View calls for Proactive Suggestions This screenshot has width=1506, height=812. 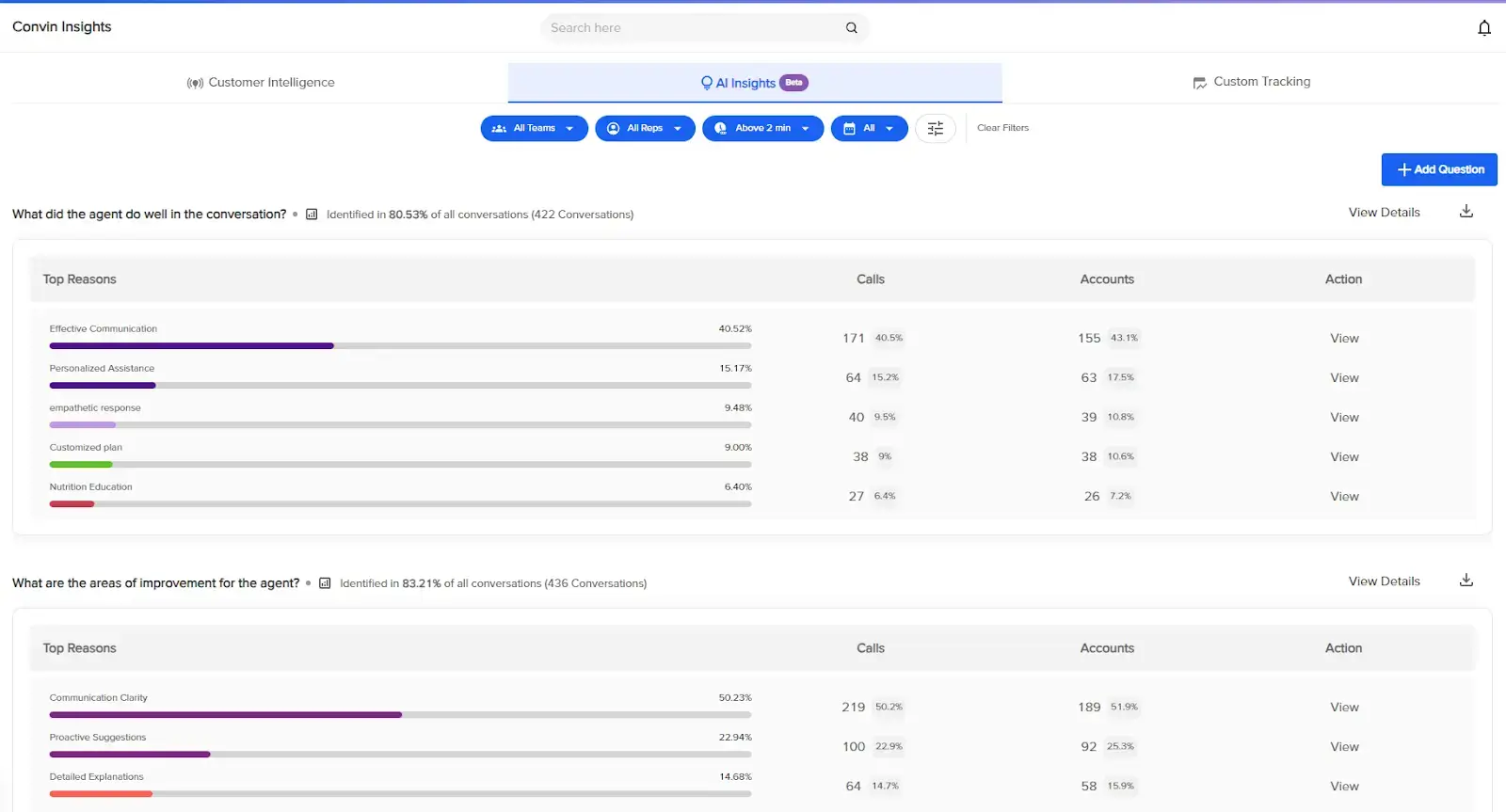1344,747
